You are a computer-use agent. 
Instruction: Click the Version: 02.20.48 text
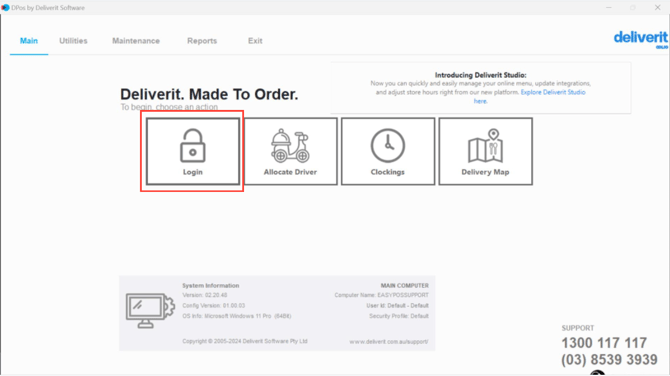coord(205,295)
